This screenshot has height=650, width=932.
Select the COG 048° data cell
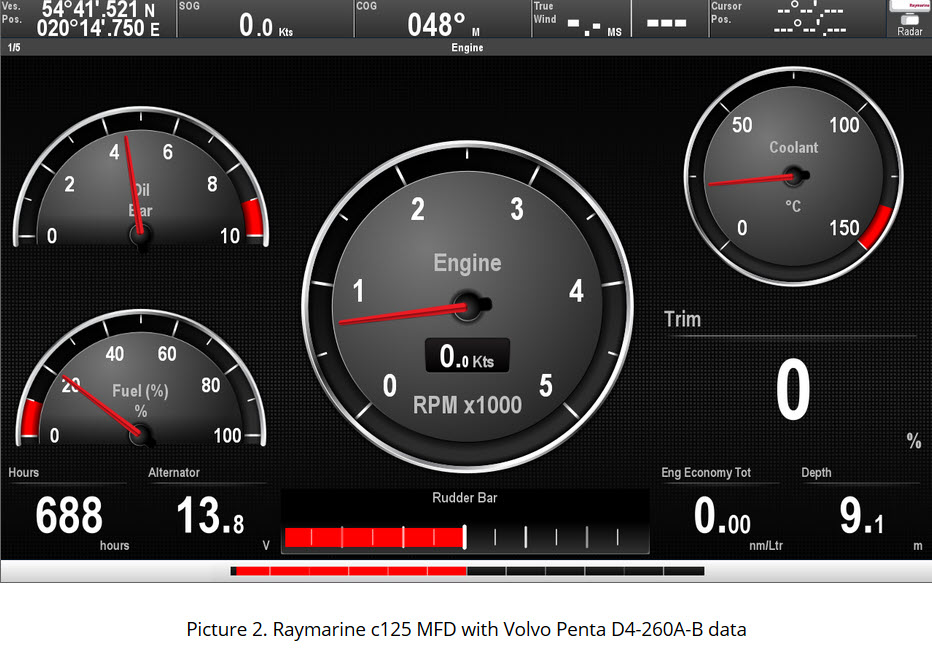pos(442,18)
